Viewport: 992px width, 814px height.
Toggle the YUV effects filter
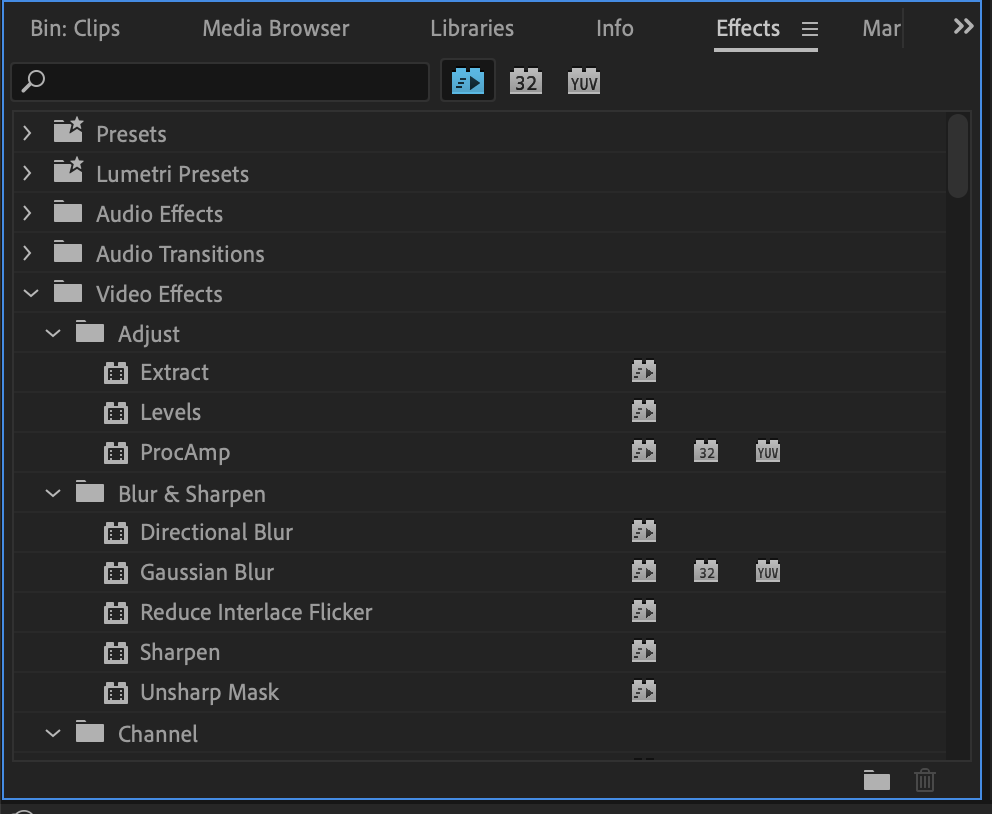(x=583, y=81)
